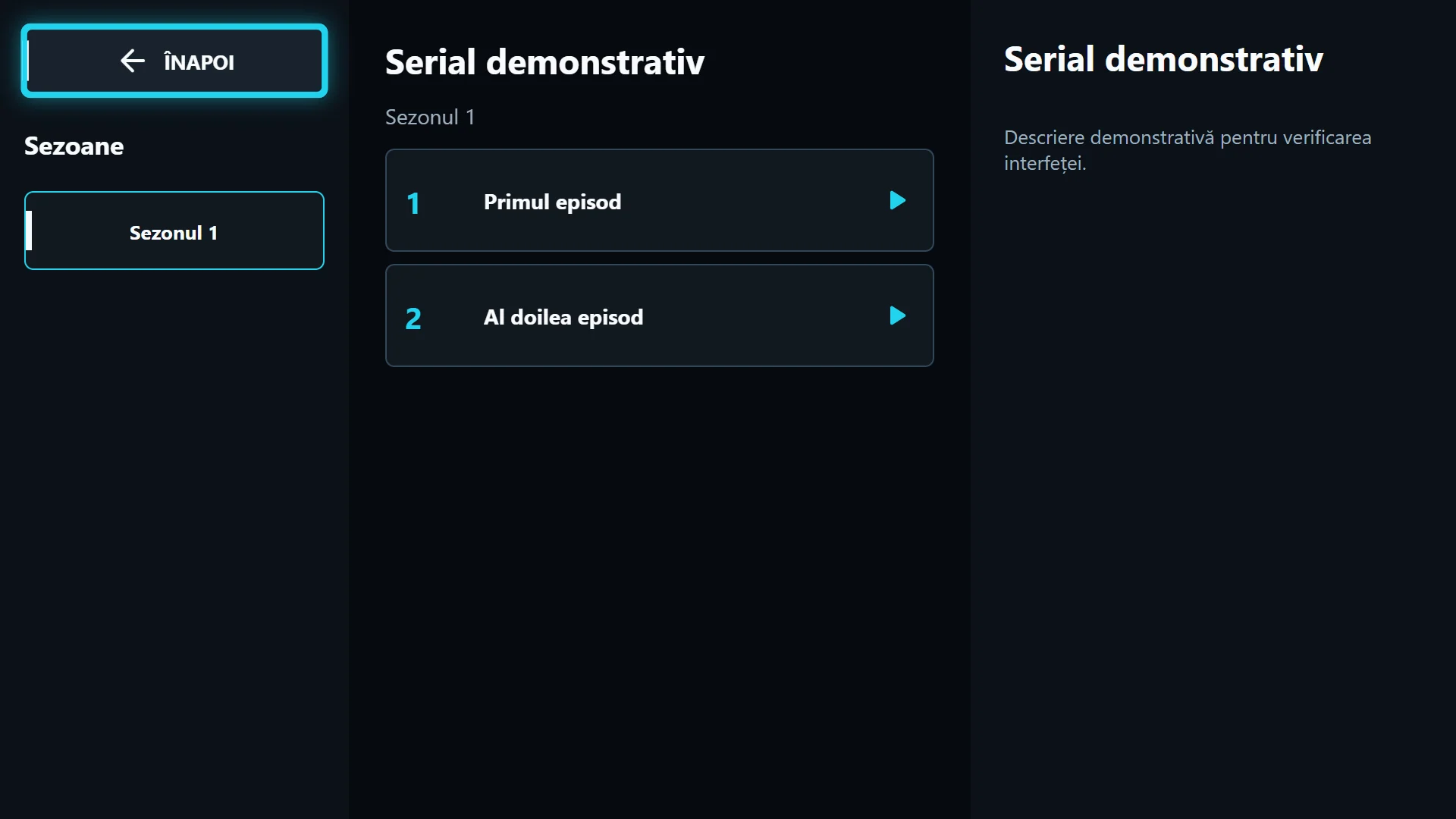Viewport: 1456px width, 819px height.
Task: Click the Serial demonstrativ heading in episode list
Action: 544,62
